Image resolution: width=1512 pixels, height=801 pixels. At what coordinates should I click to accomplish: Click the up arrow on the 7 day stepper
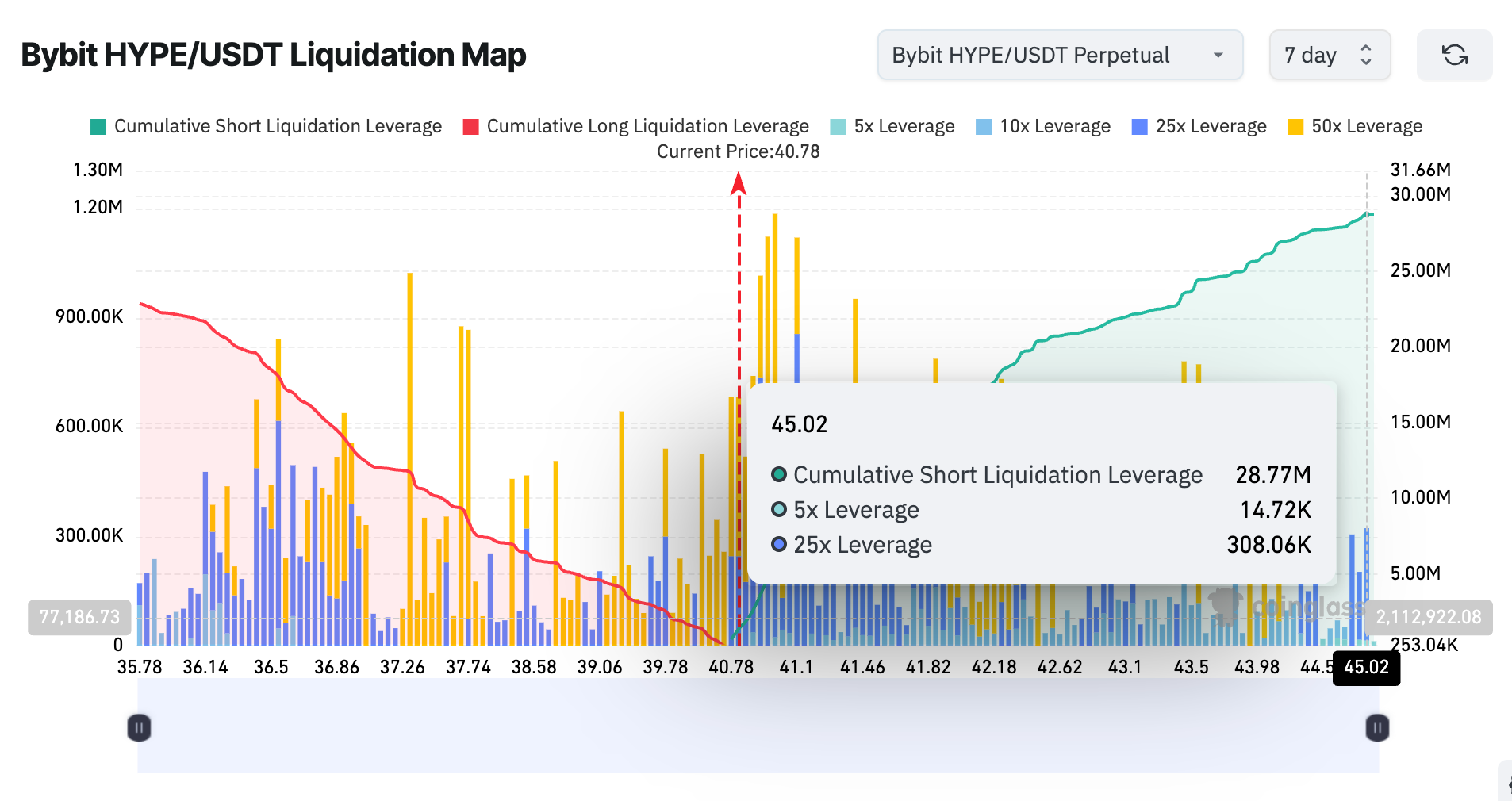(x=1365, y=46)
